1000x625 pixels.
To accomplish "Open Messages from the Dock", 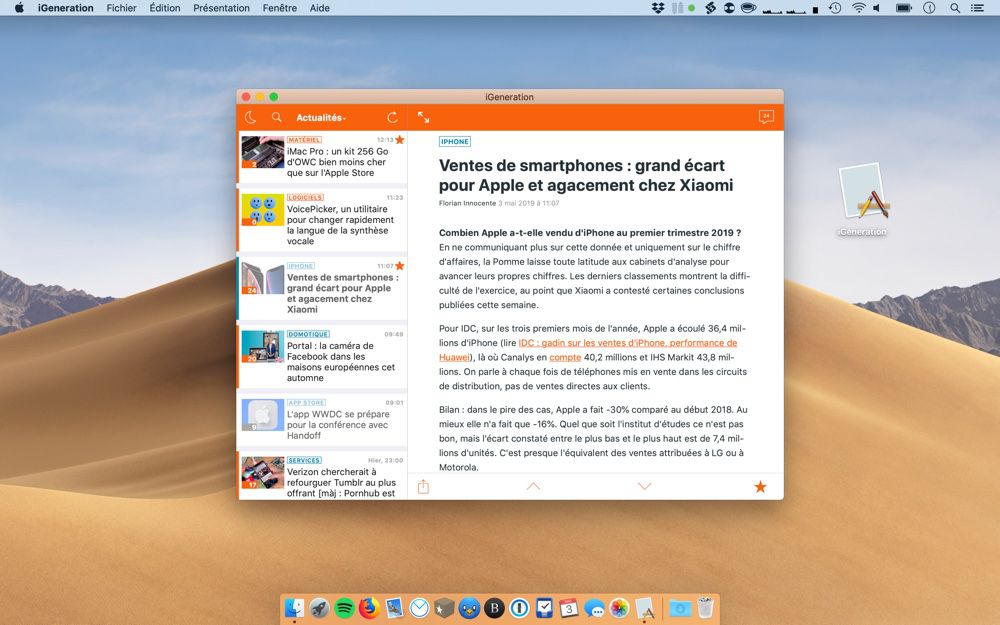I will point(594,608).
